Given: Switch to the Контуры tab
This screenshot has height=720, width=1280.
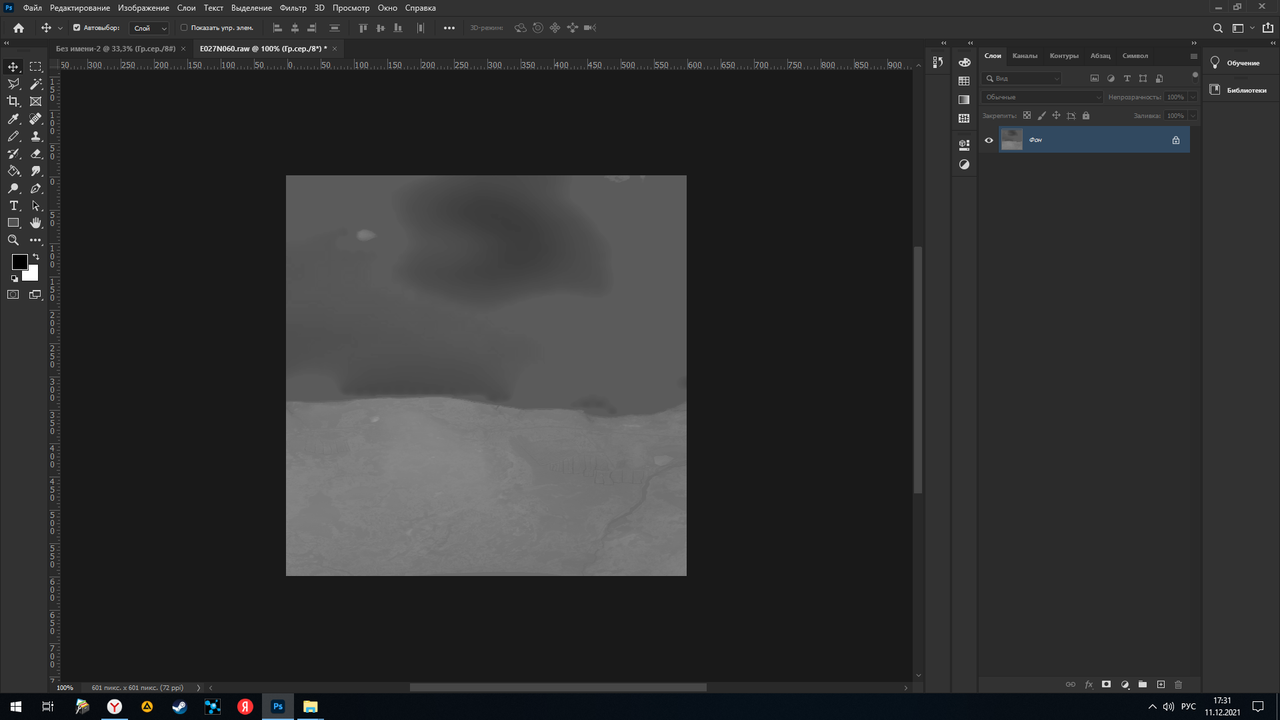Looking at the screenshot, I should (x=1064, y=56).
